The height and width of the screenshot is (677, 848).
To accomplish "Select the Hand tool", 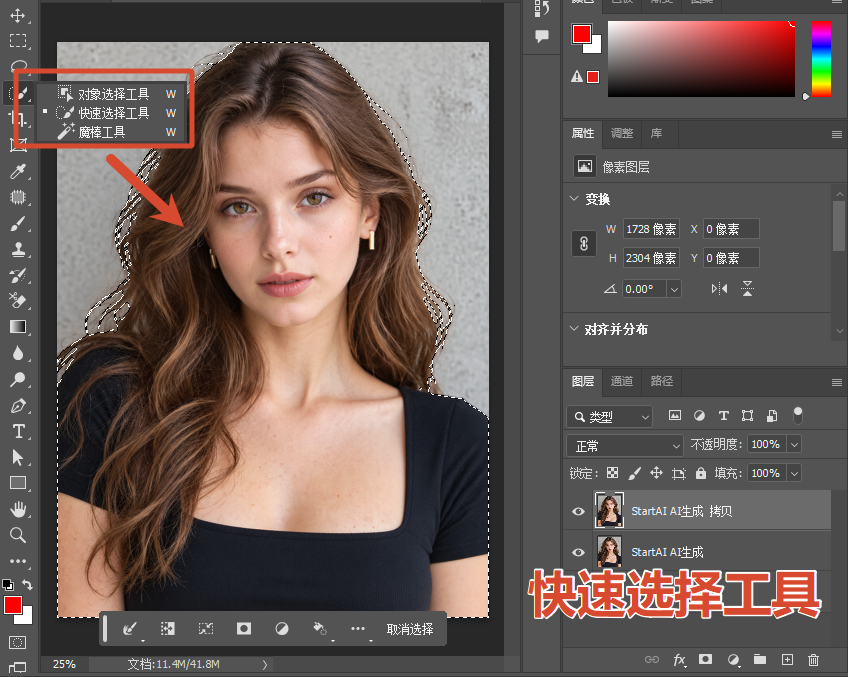I will click(17, 509).
